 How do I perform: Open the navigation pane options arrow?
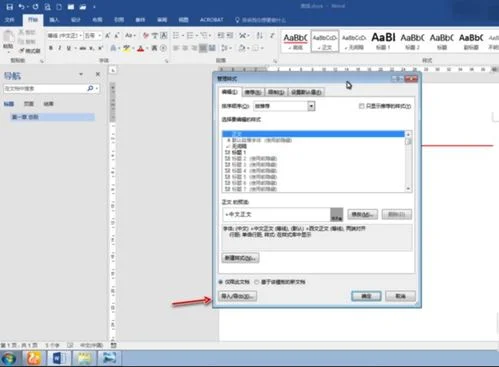(x=81, y=74)
